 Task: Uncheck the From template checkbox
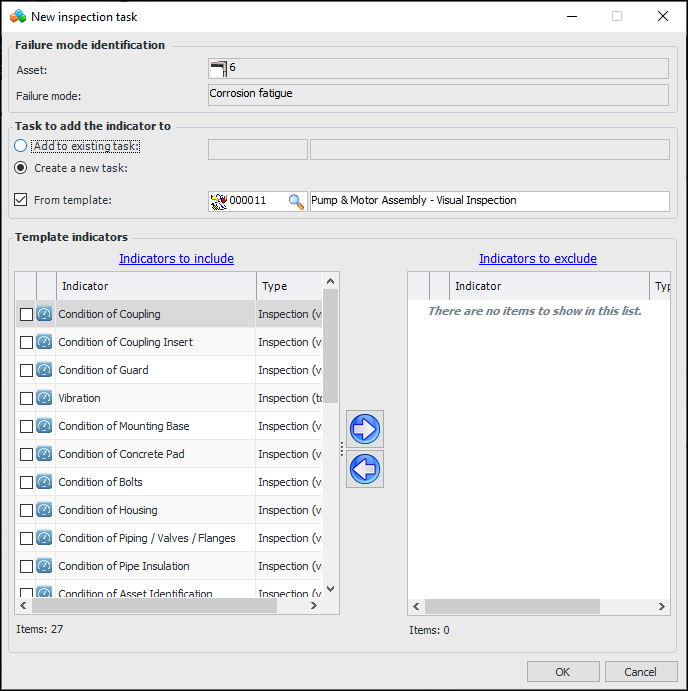[21, 200]
